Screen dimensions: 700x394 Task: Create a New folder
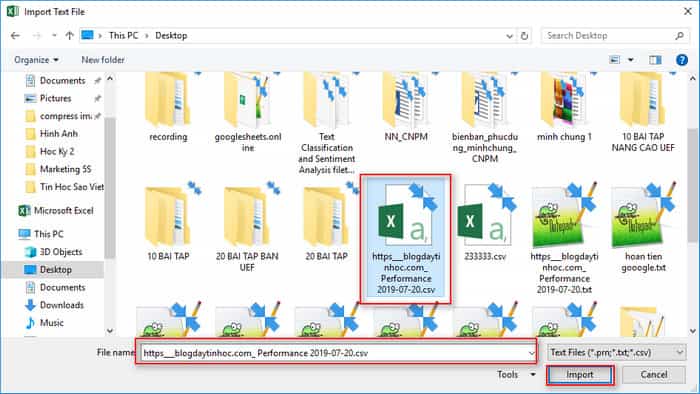pyautogui.click(x=103, y=60)
